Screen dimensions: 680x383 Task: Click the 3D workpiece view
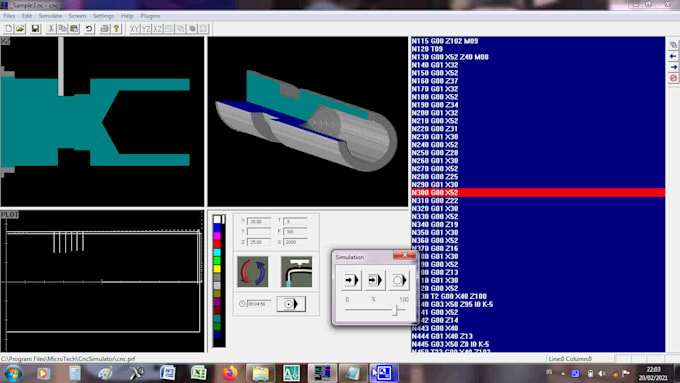click(308, 121)
